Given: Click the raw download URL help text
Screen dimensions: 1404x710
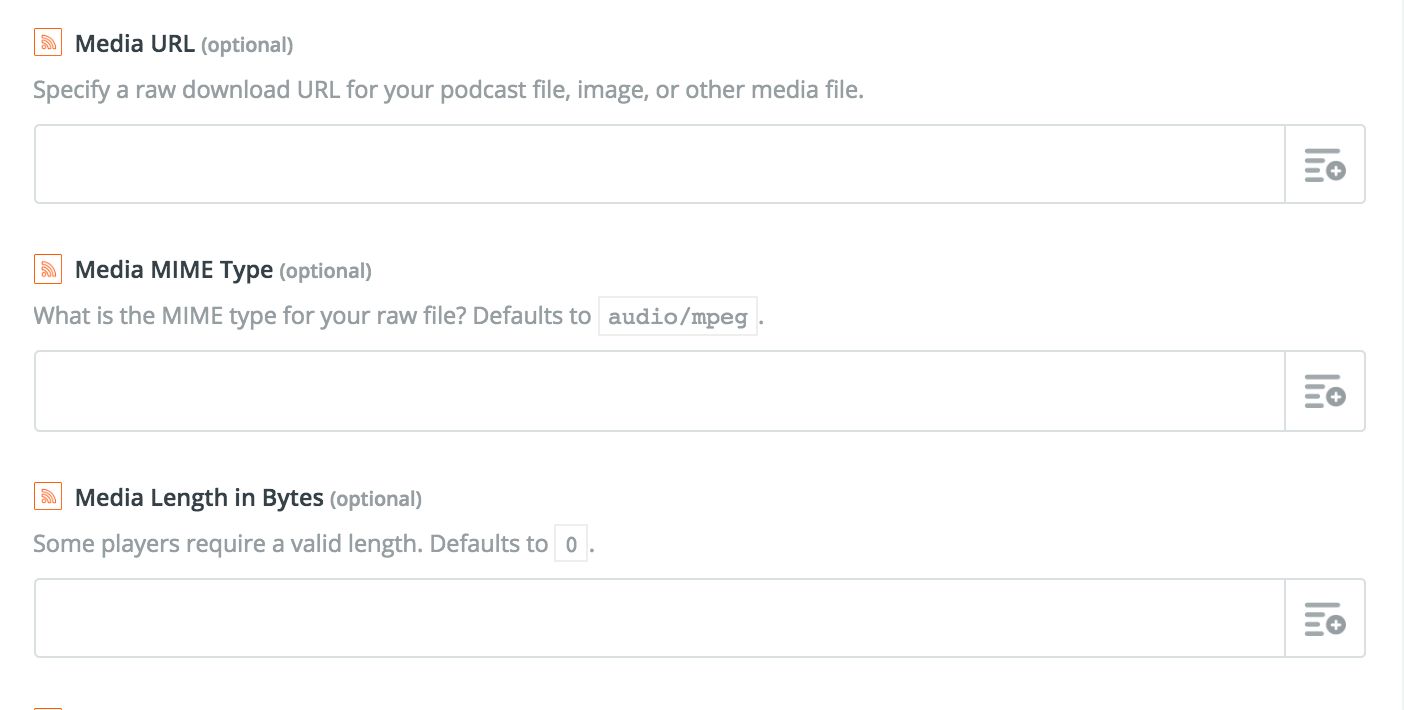Looking at the screenshot, I should 448,90.
